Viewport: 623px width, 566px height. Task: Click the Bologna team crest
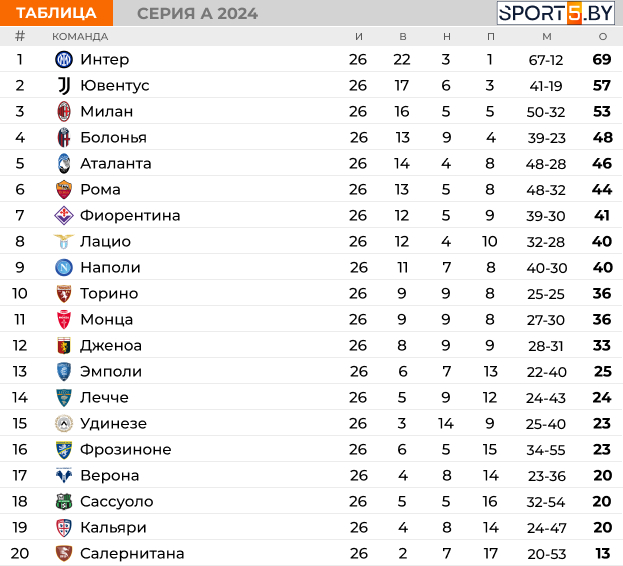[64, 137]
